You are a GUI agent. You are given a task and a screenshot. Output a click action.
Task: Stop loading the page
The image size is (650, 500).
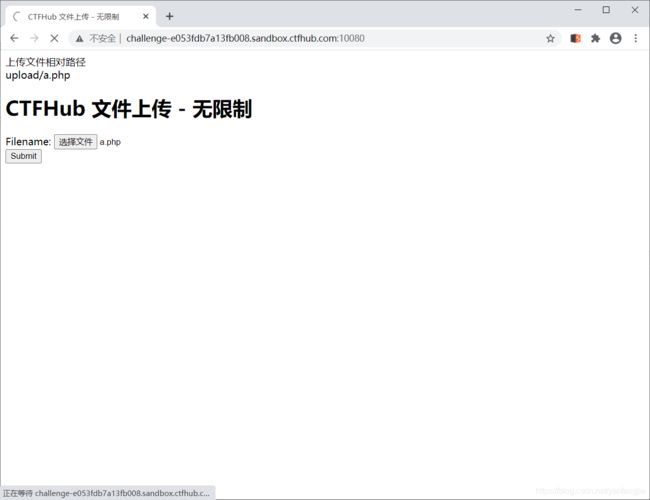(x=54, y=38)
